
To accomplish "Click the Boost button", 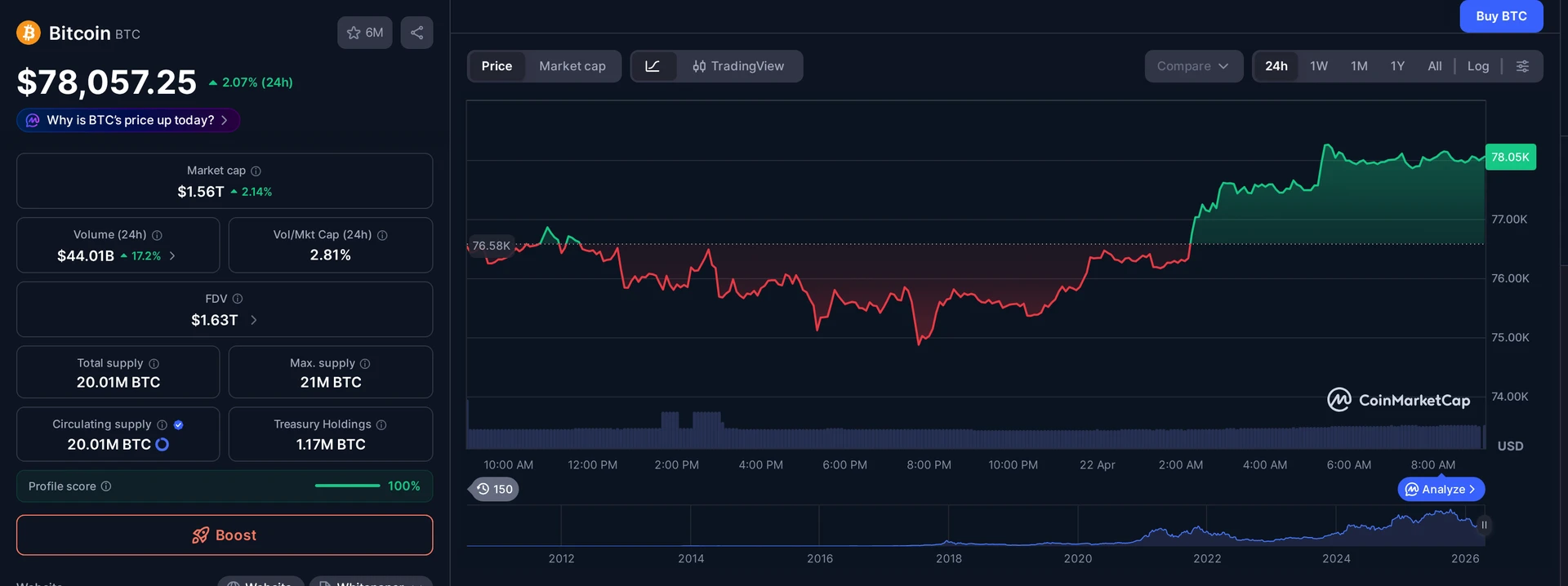I will 225,535.
